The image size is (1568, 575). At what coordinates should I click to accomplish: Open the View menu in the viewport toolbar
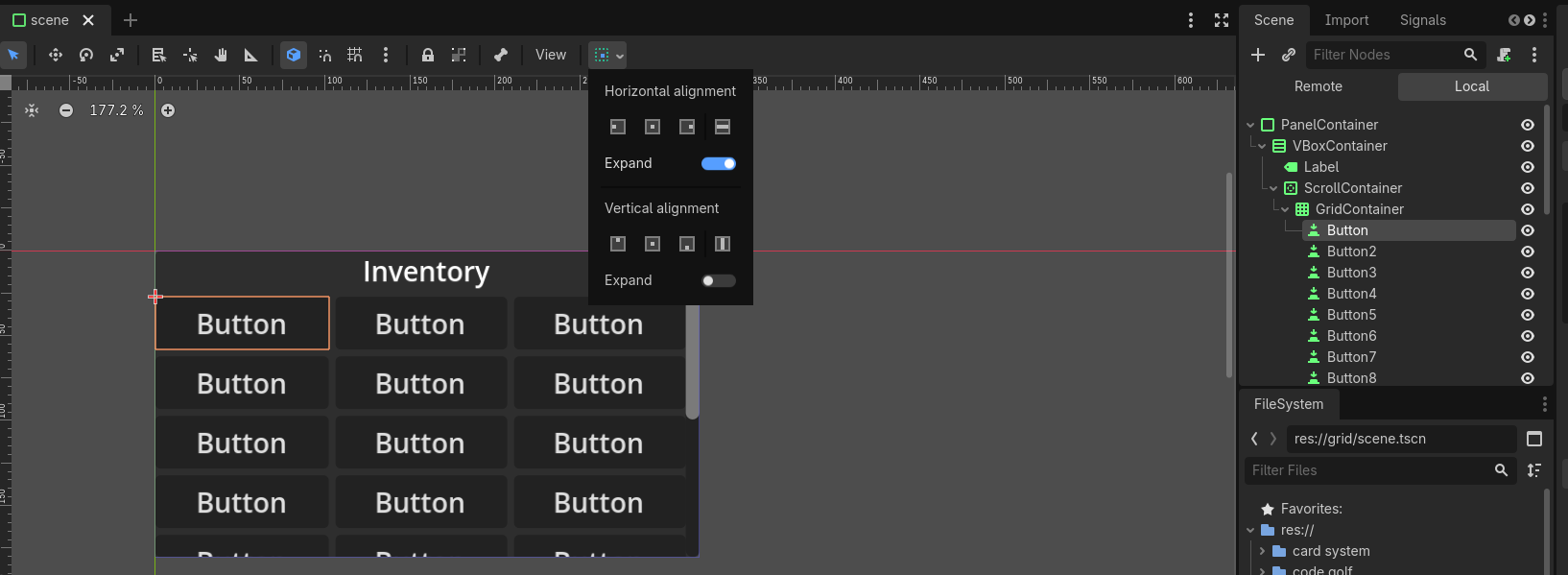pyautogui.click(x=551, y=55)
